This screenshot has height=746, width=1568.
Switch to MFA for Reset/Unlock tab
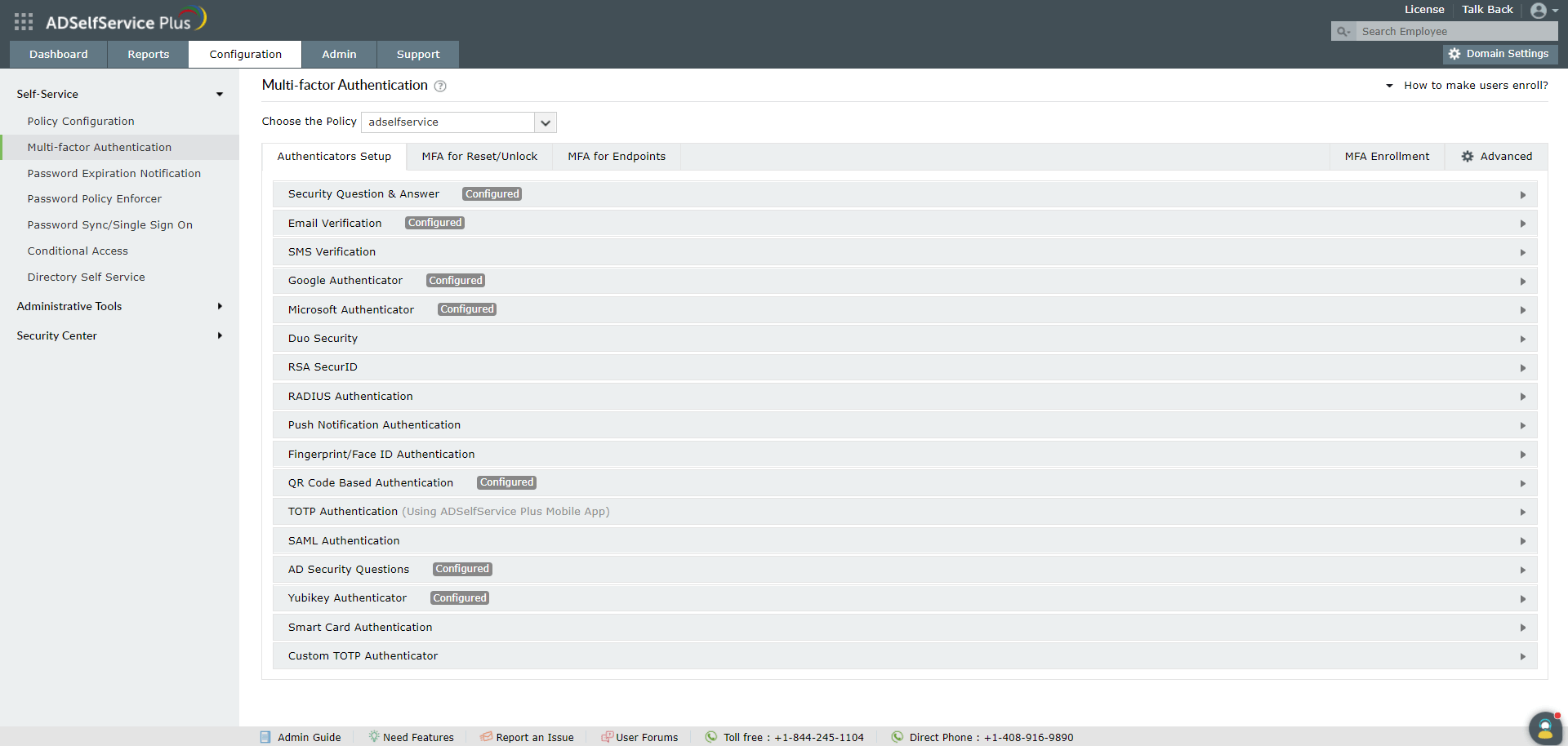[x=479, y=157]
